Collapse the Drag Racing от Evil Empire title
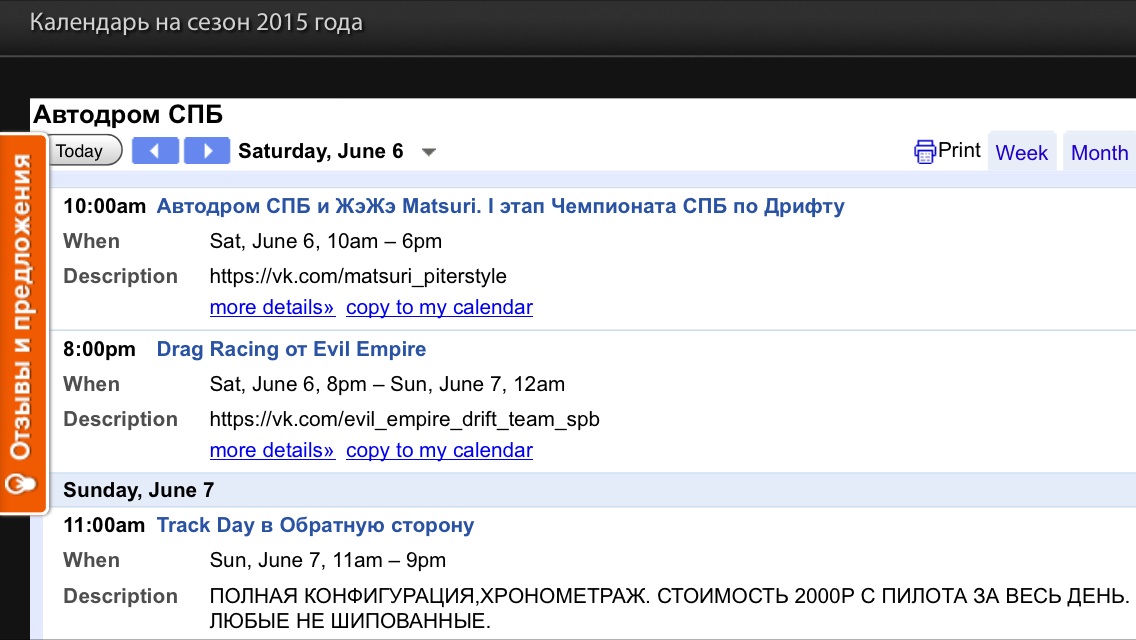 (x=291, y=349)
